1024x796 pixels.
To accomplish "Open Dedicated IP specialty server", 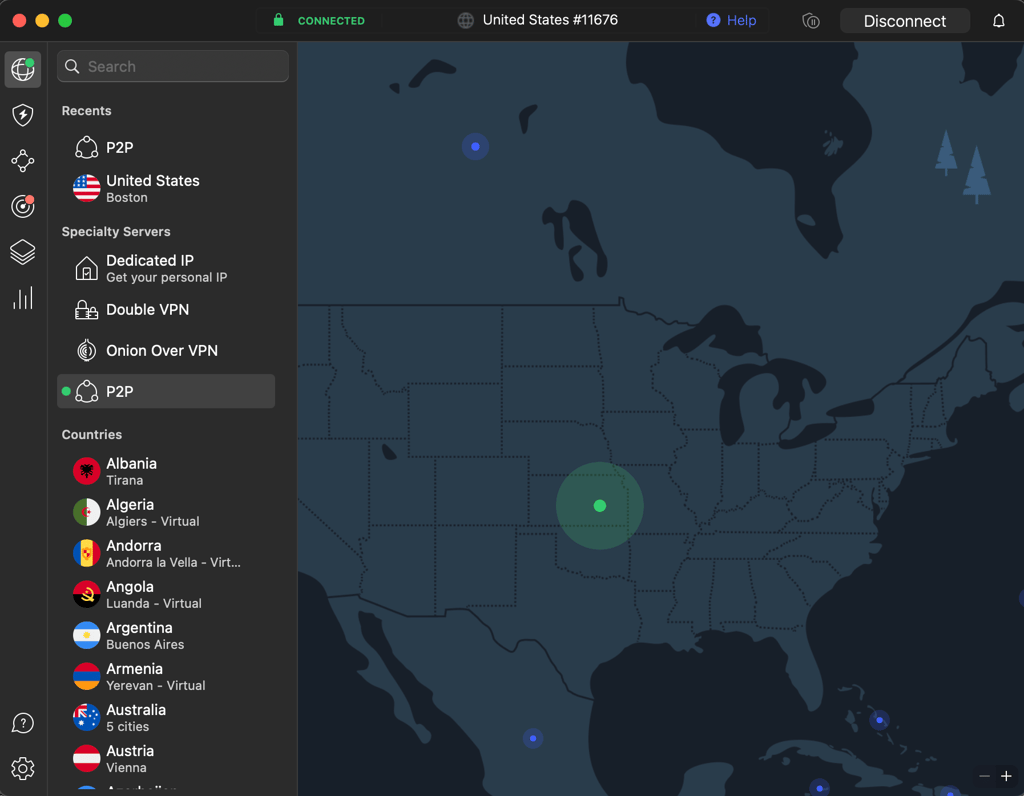I will tap(166, 268).
